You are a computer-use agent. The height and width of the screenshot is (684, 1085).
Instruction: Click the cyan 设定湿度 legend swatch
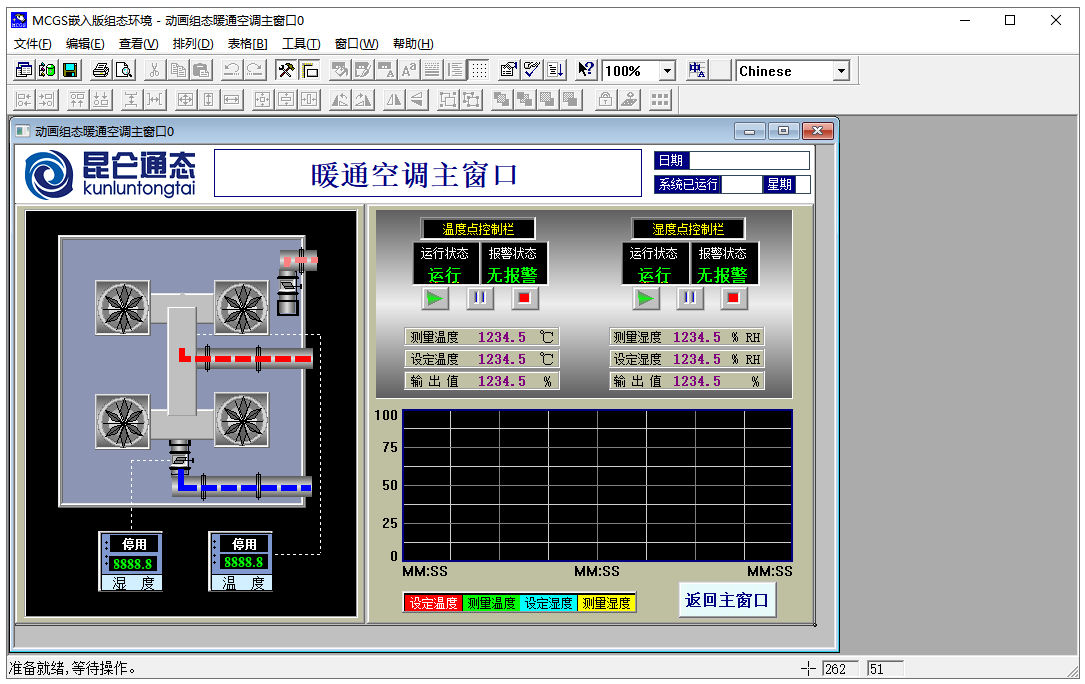pos(548,603)
